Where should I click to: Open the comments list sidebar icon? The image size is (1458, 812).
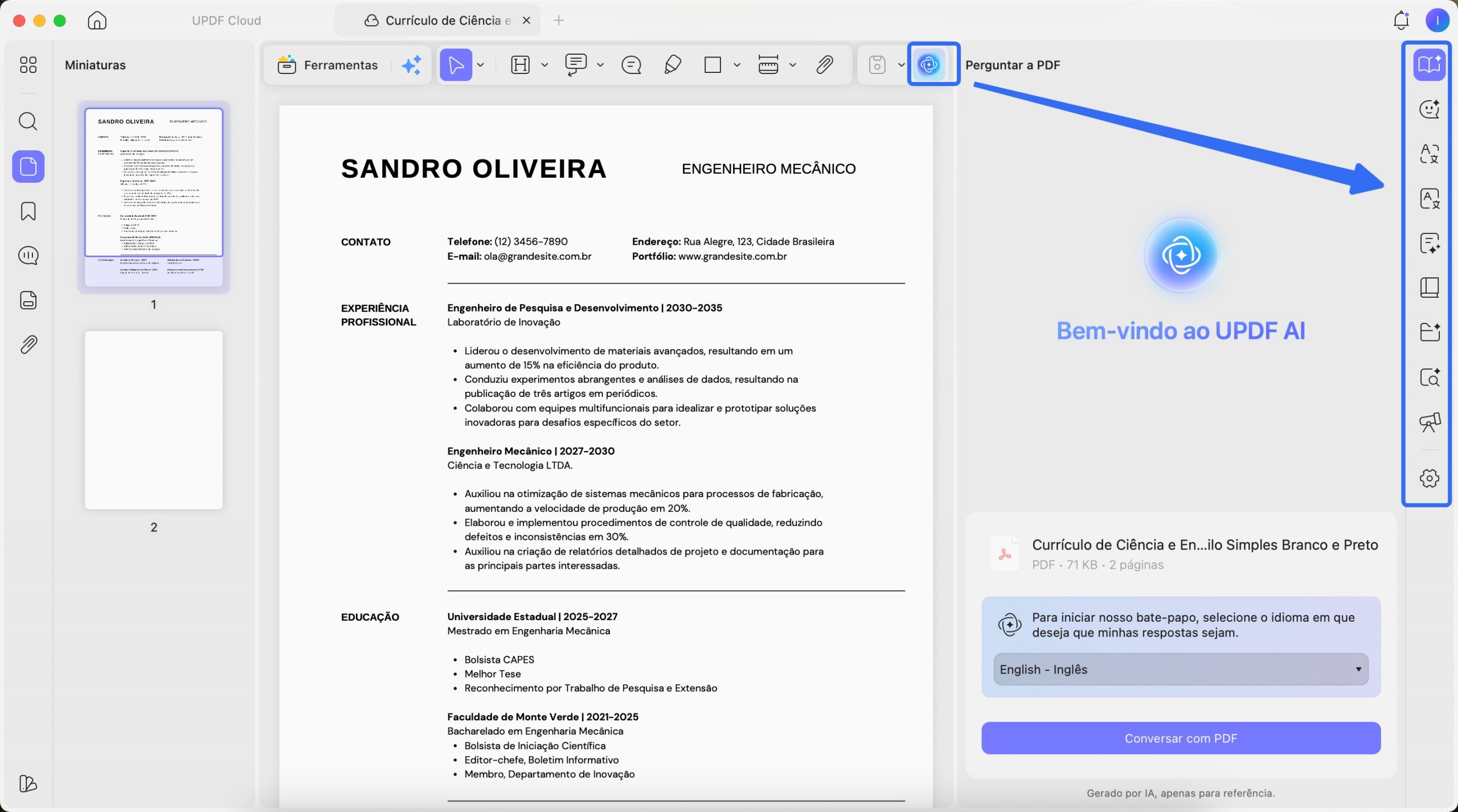28,256
